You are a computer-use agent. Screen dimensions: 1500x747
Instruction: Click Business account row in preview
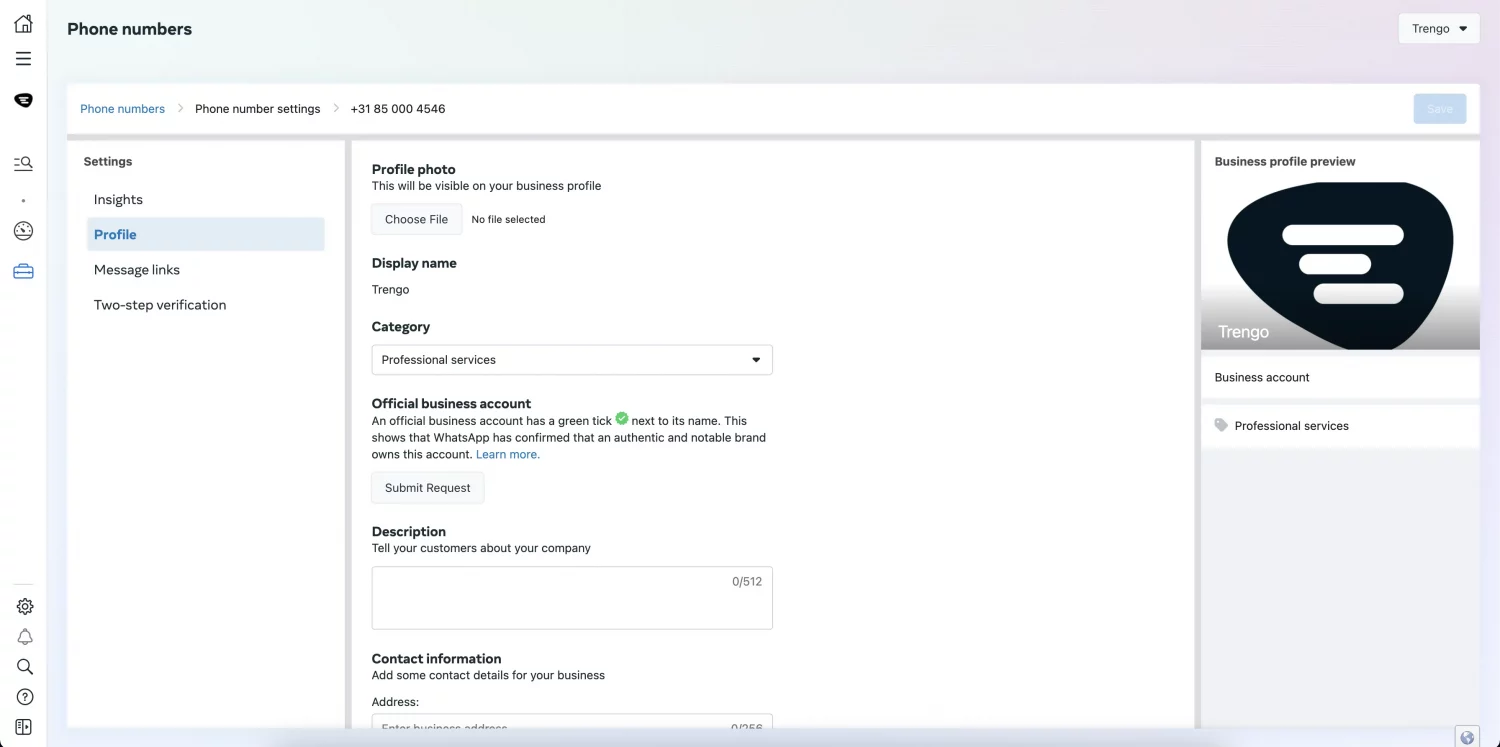pos(1340,377)
